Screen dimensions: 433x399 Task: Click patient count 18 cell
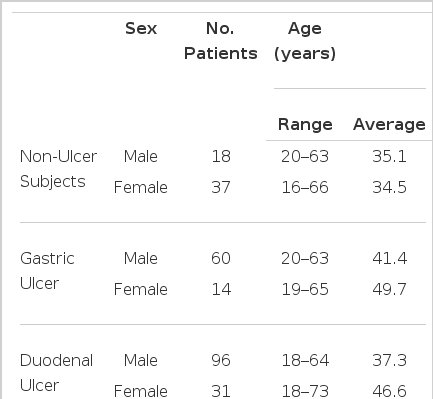pos(221,156)
